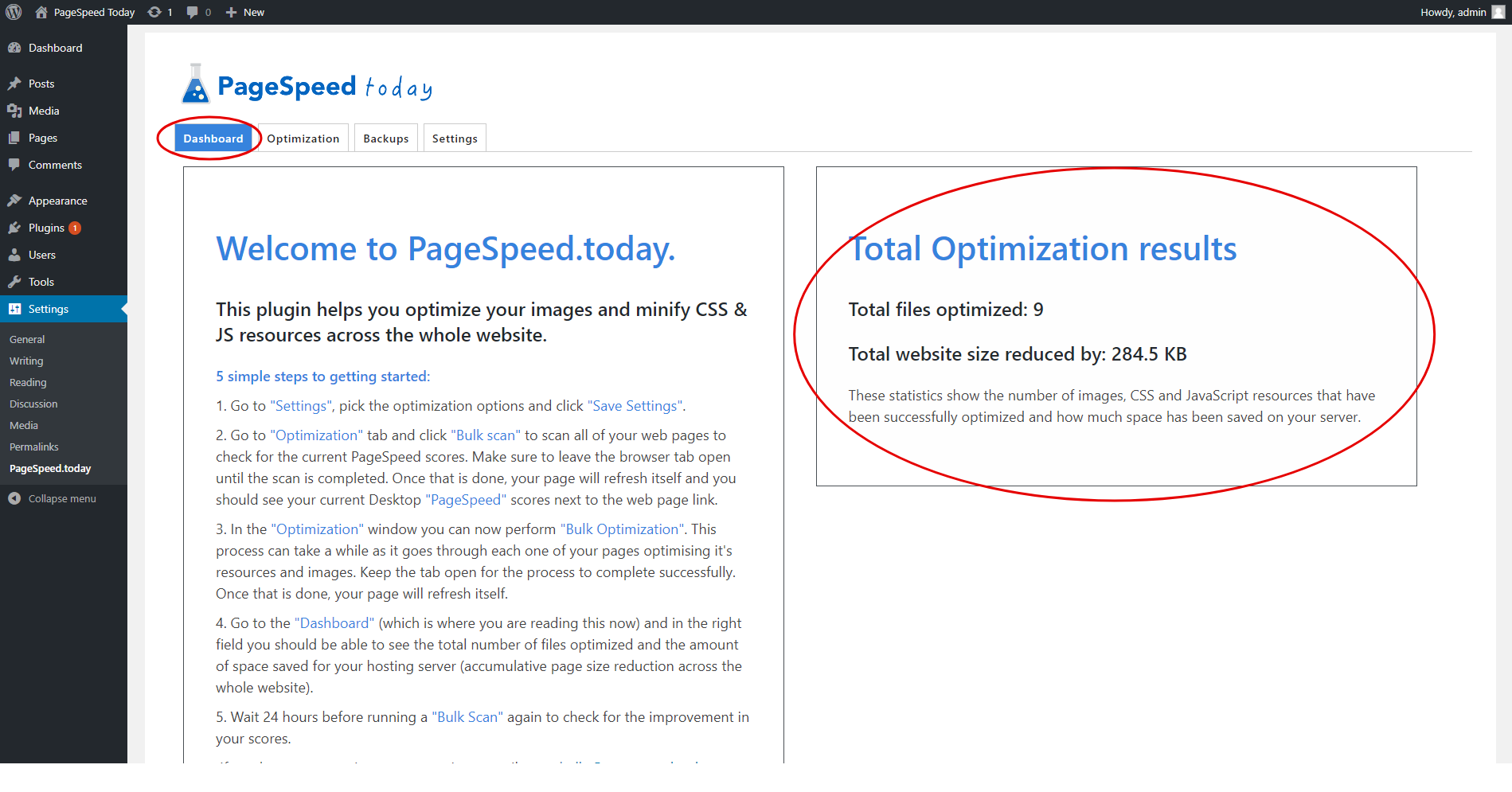The height and width of the screenshot is (792, 1512).
Task: Click the Tools wrench icon
Action: point(14,282)
